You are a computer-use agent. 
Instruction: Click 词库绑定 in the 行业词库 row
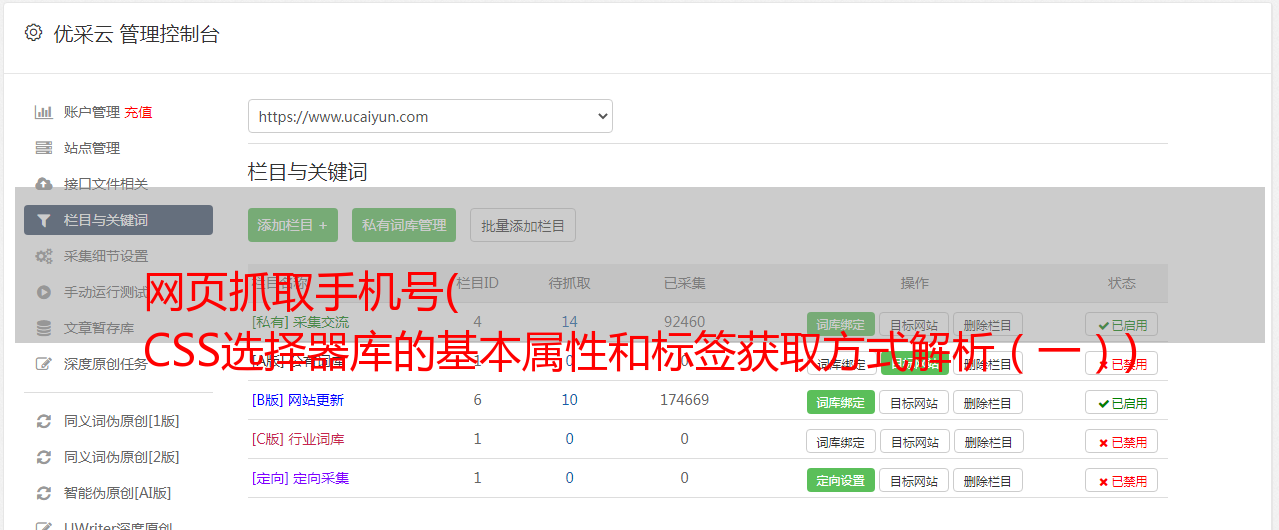point(841,441)
